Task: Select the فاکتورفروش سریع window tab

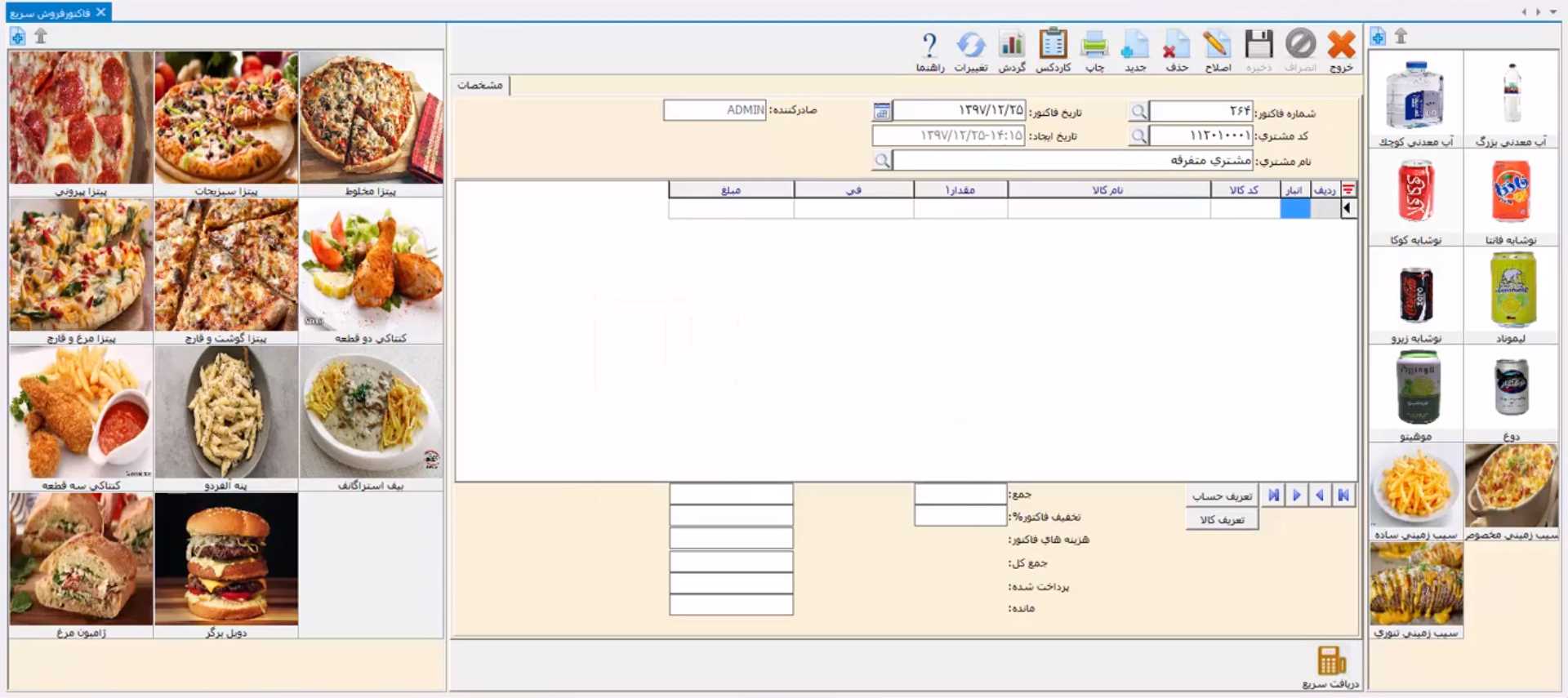Action: pos(51,13)
